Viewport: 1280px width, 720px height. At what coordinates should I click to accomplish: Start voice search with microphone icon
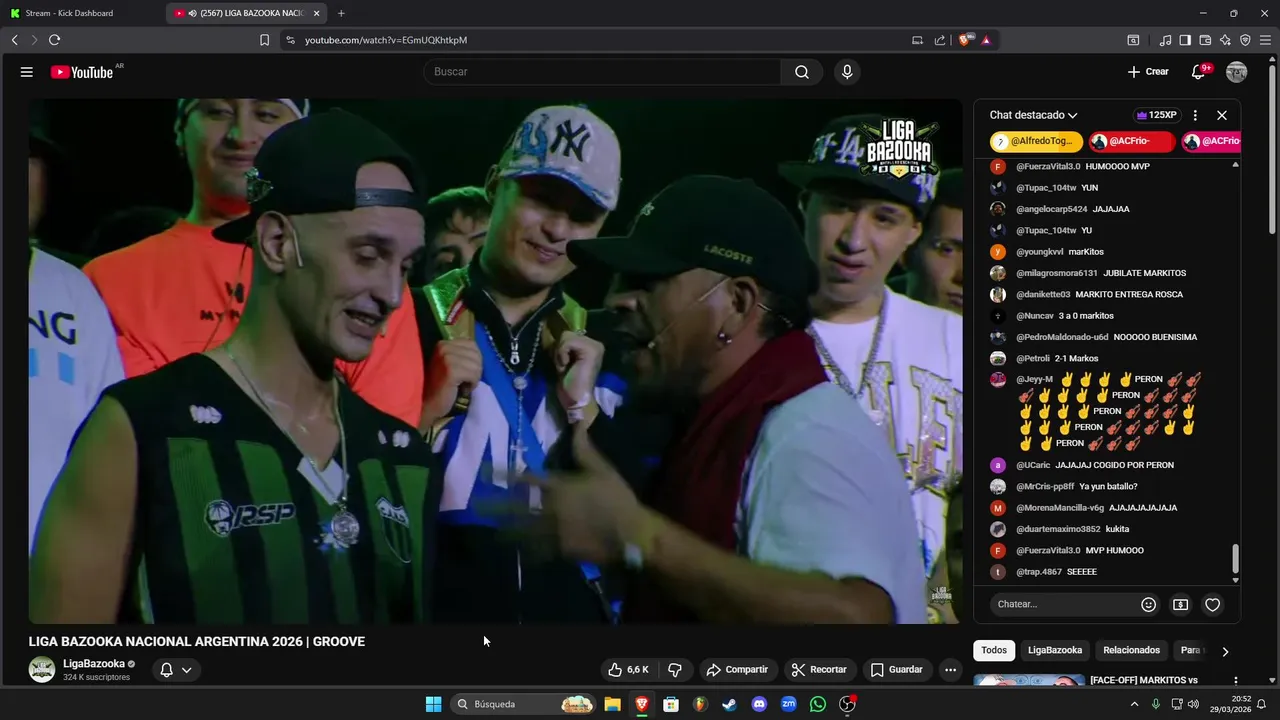point(847,72)
